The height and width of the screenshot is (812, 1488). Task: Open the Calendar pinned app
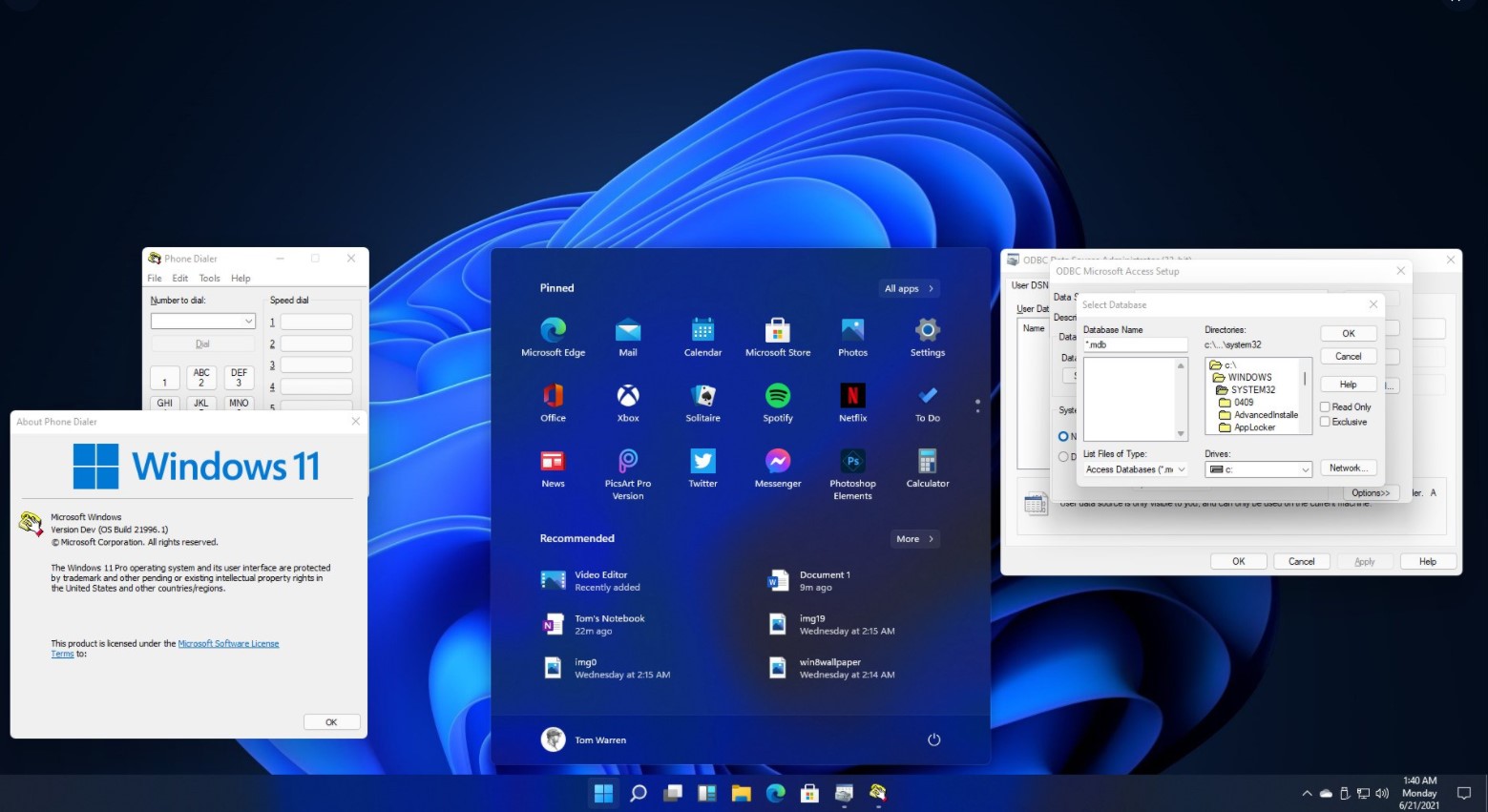coord(702,337)
